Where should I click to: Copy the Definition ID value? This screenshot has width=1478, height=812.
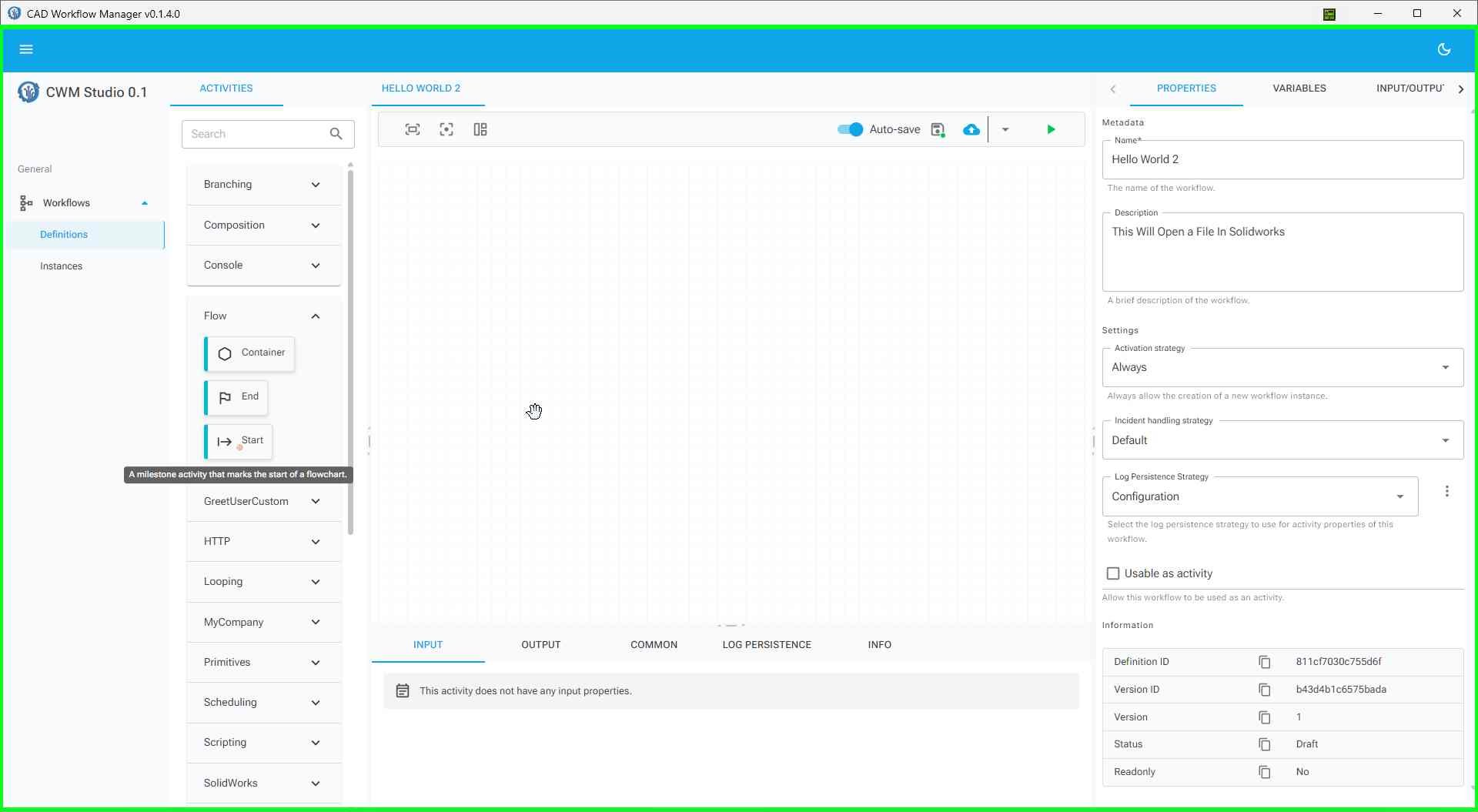point(1265,662)
